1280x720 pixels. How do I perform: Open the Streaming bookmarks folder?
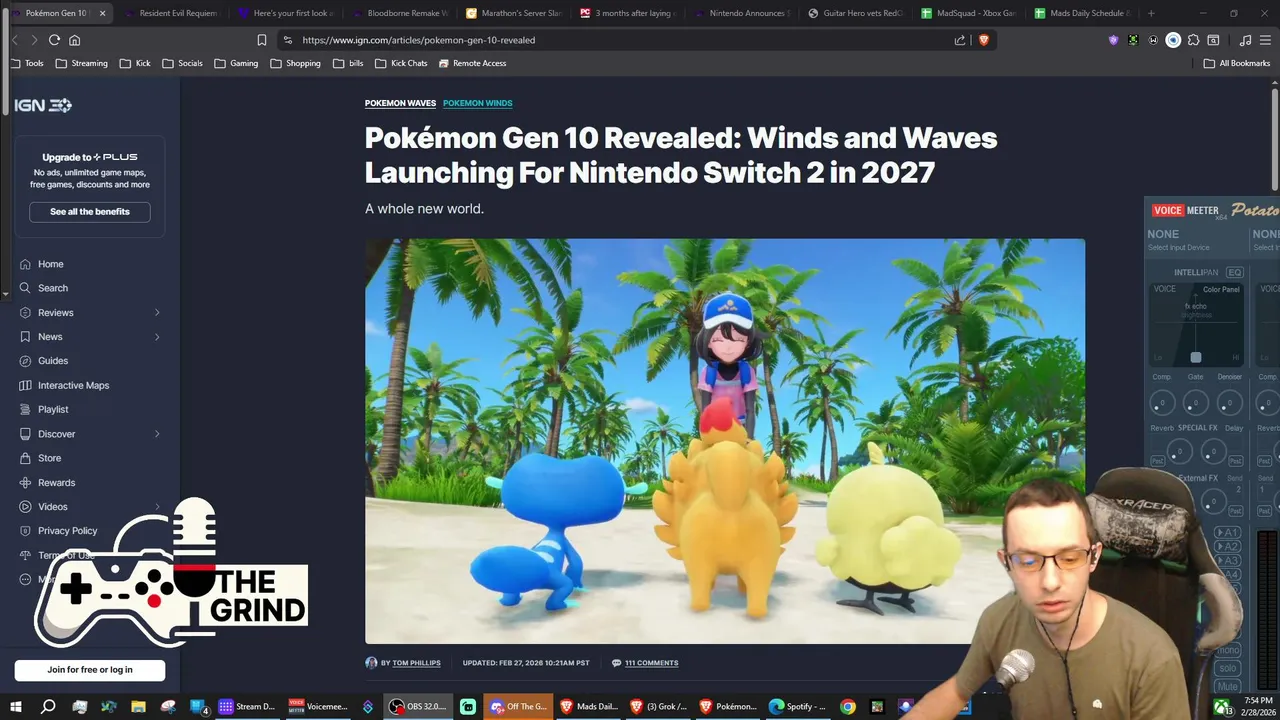(x=82, y=63)
